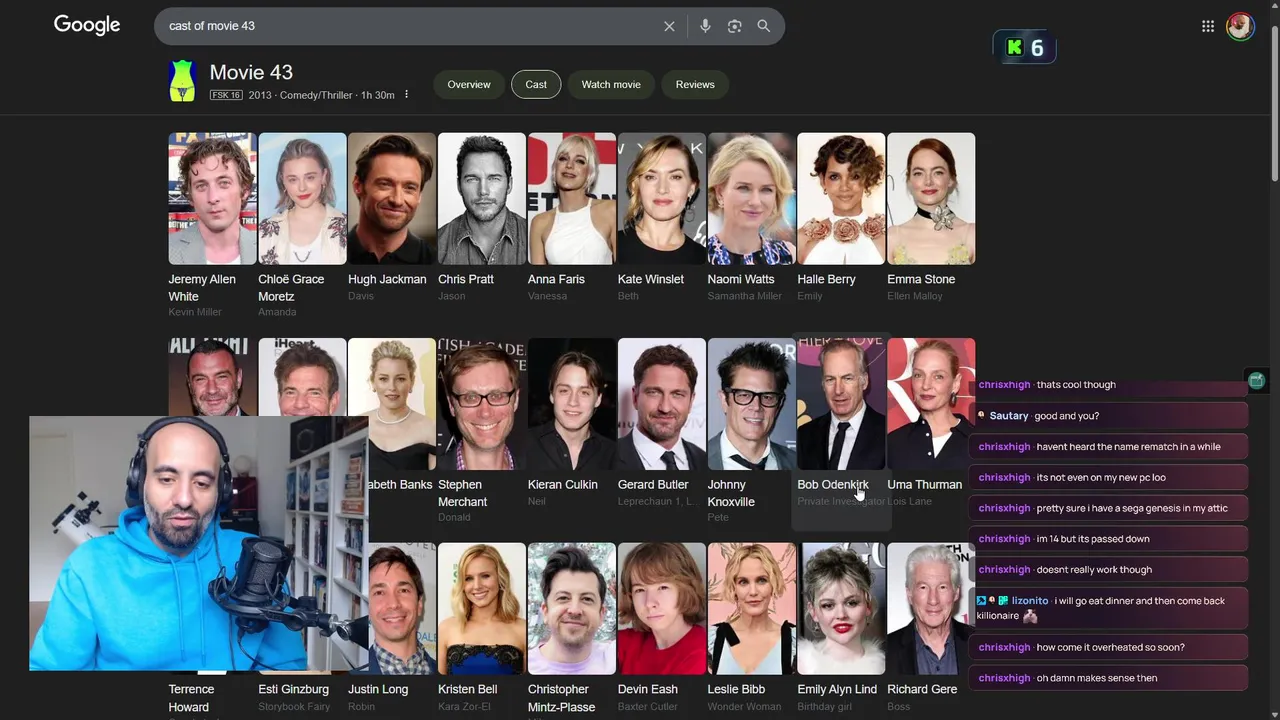The width and height of the screenshot is (1280, 720).
Task: Click the Movie 43 poster icon
Action: pyautogui.click(x=182, y=81)
